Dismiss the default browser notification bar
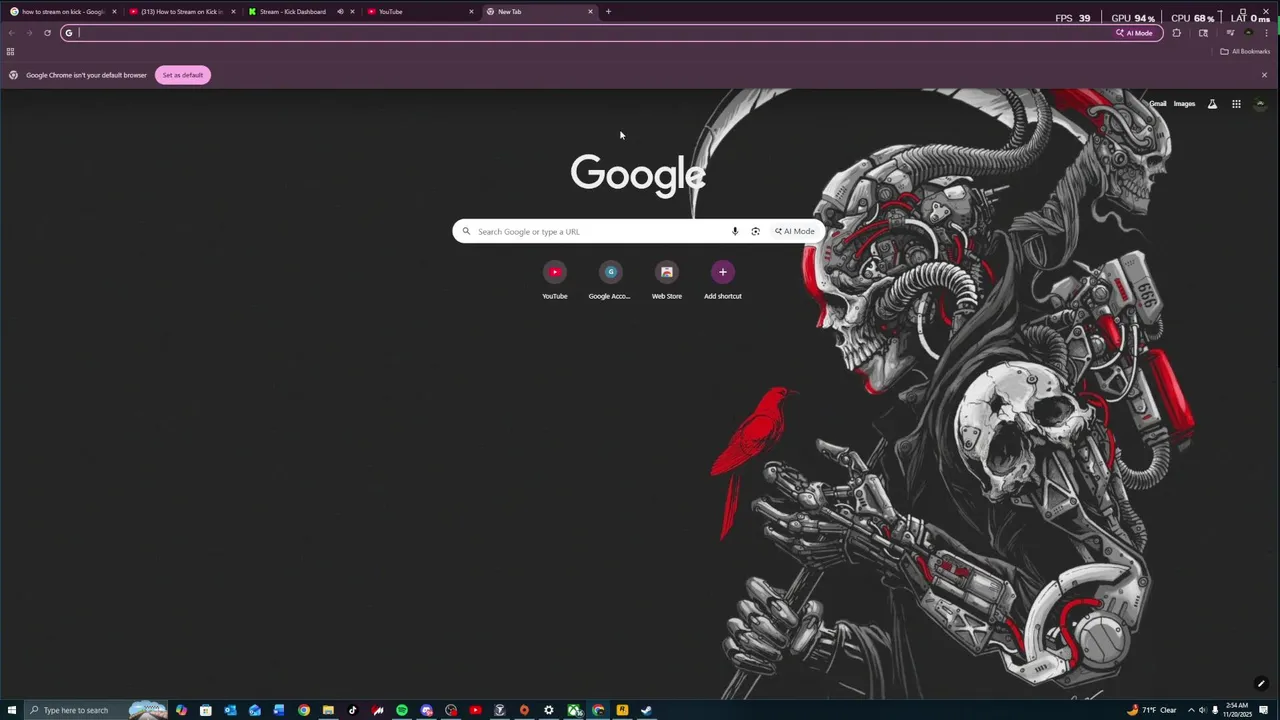Image resolution: width=1280 pixels, height=720 pixels. 1264,75
